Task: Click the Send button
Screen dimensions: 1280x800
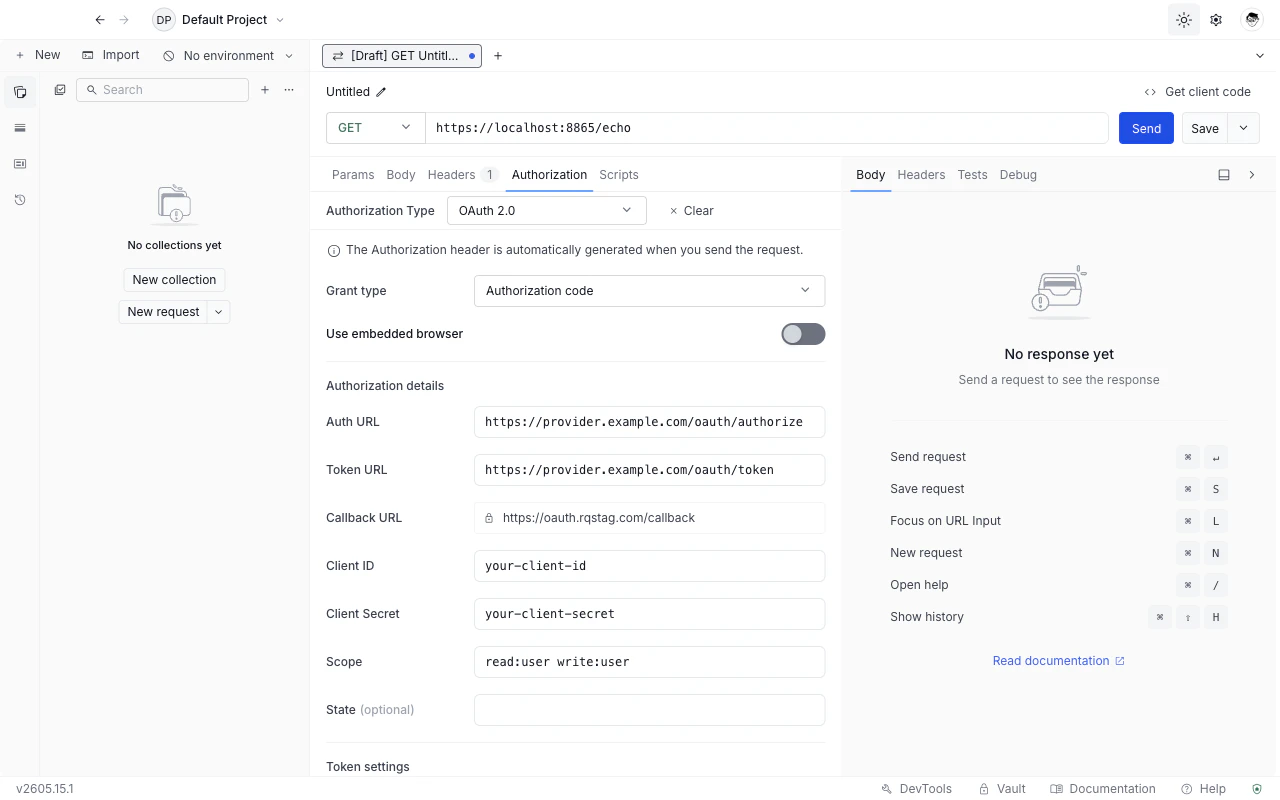Action: pyautogui.click(x=1146, y=128)
